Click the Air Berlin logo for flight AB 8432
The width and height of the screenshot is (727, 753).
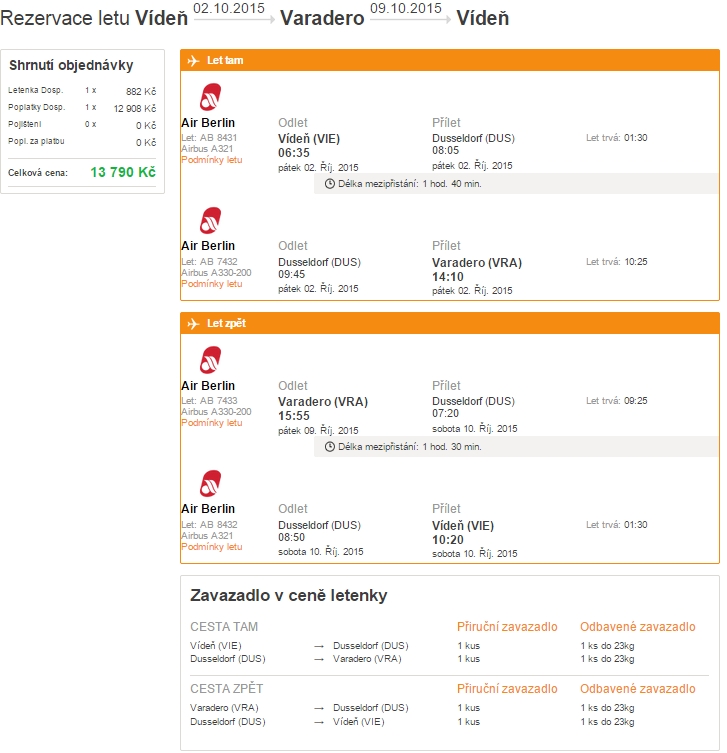[210, 484]
